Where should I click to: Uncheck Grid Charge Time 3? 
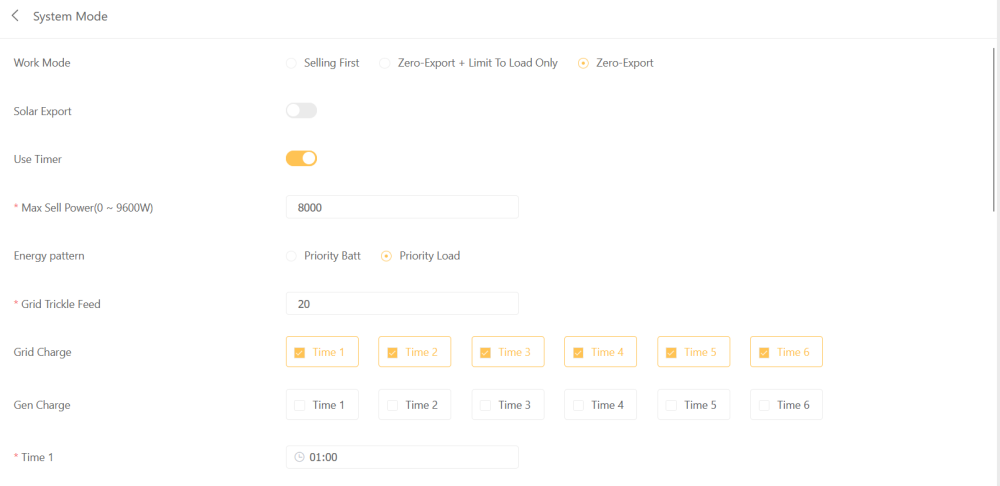click(508, 352)
